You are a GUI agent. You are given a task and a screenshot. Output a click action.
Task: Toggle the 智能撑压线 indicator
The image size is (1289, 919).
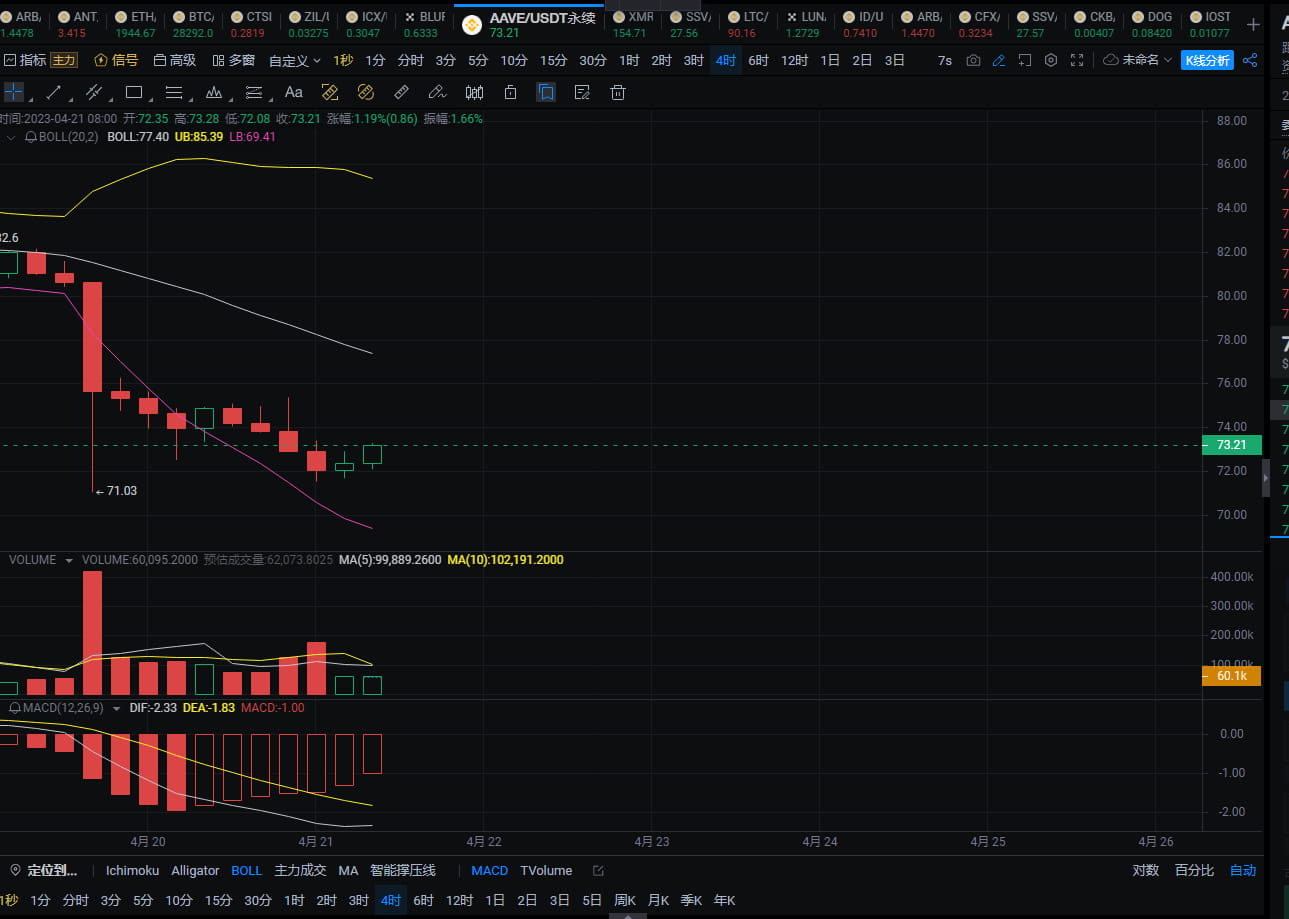(x=403, y=870)
